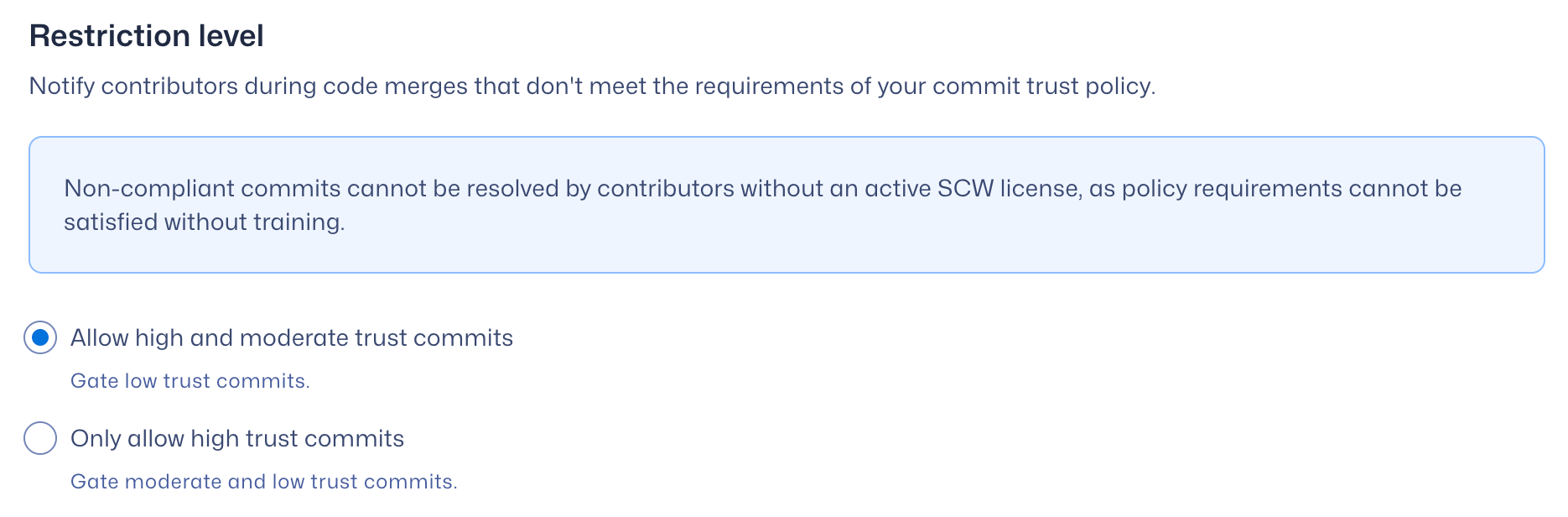1568x517 pixels.
Task: Click "Gate moderate and low trust commits." helper text
Action: point(263,482)
